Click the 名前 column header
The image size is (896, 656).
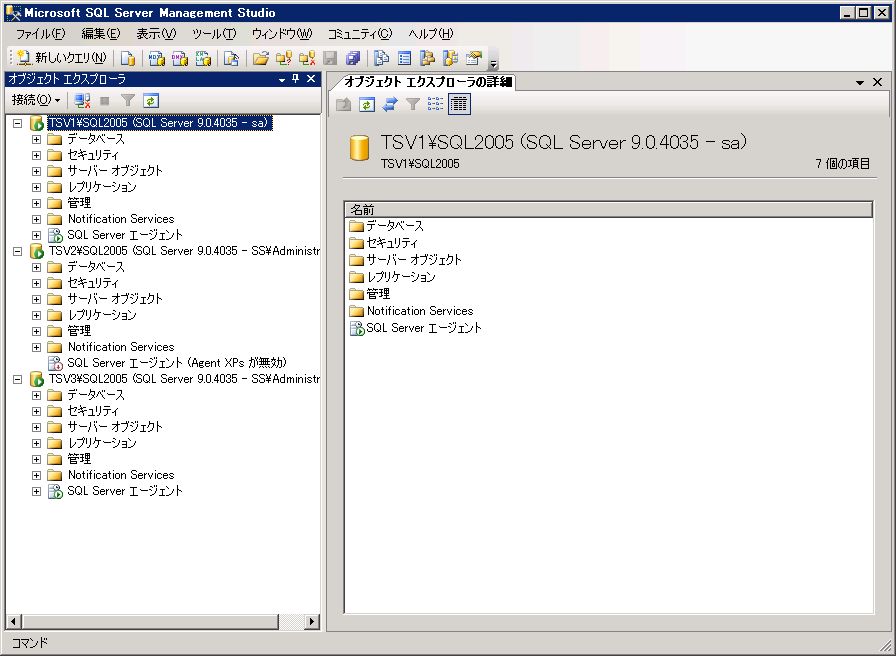coord(609,210)
